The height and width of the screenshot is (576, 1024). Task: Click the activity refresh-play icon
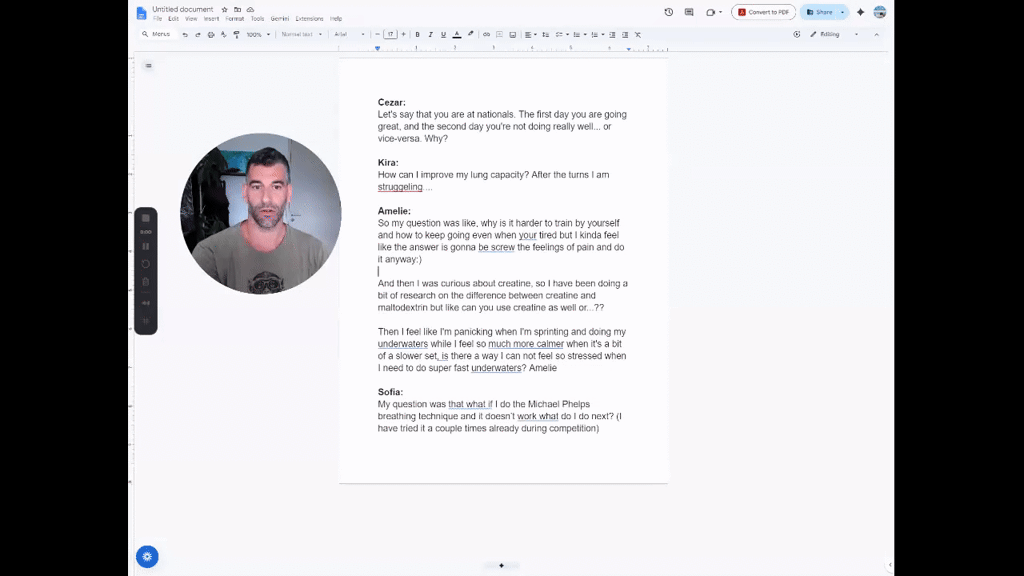797,35
